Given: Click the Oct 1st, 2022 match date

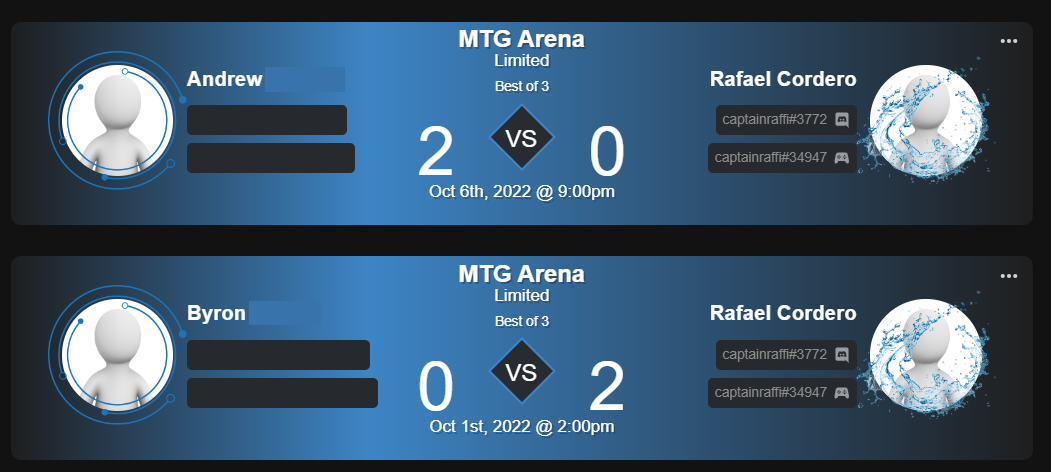Looking at the screenshot, I should (x=521, y=426).
